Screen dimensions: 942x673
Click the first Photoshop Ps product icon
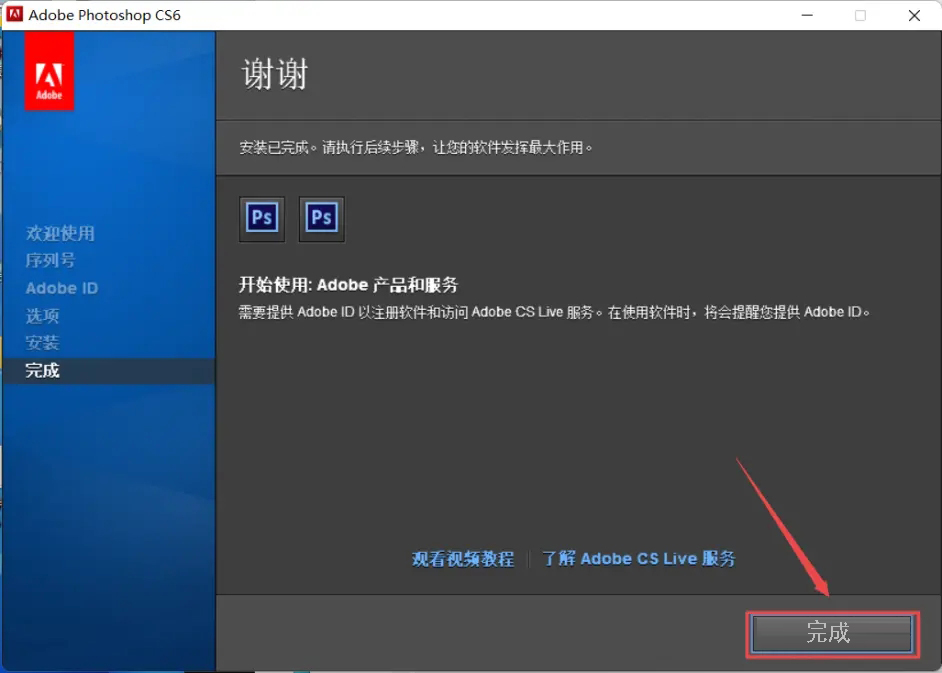coord(261,219)
